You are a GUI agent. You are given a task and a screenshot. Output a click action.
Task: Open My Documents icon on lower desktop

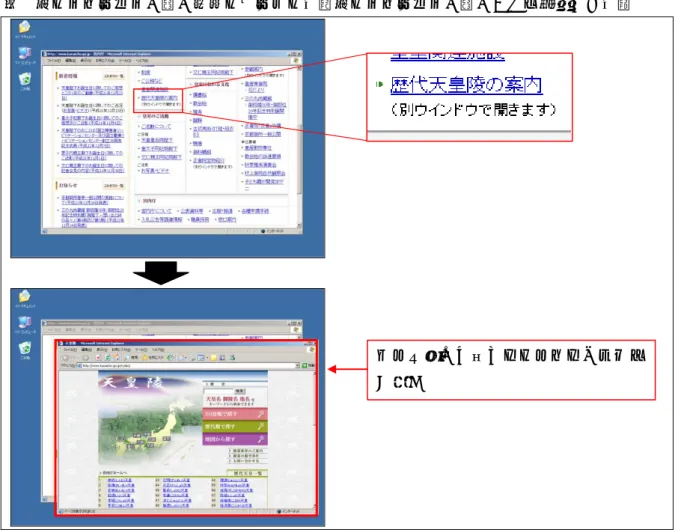[25, 298]
